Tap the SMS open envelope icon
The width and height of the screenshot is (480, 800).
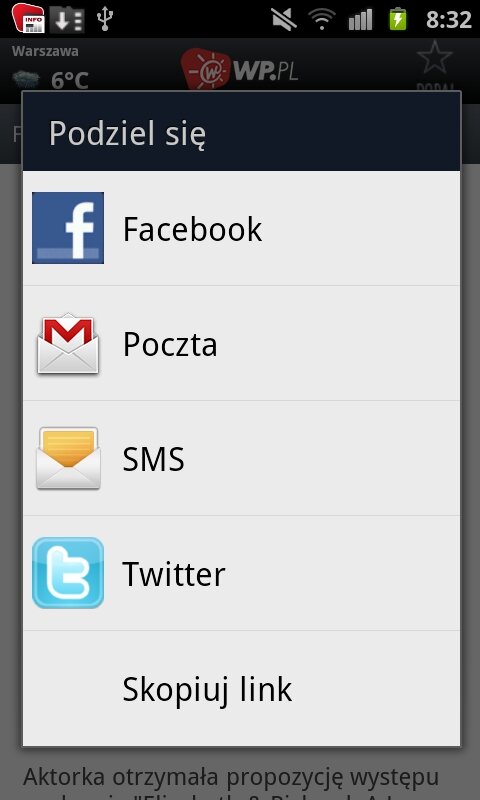coord(68,458)
